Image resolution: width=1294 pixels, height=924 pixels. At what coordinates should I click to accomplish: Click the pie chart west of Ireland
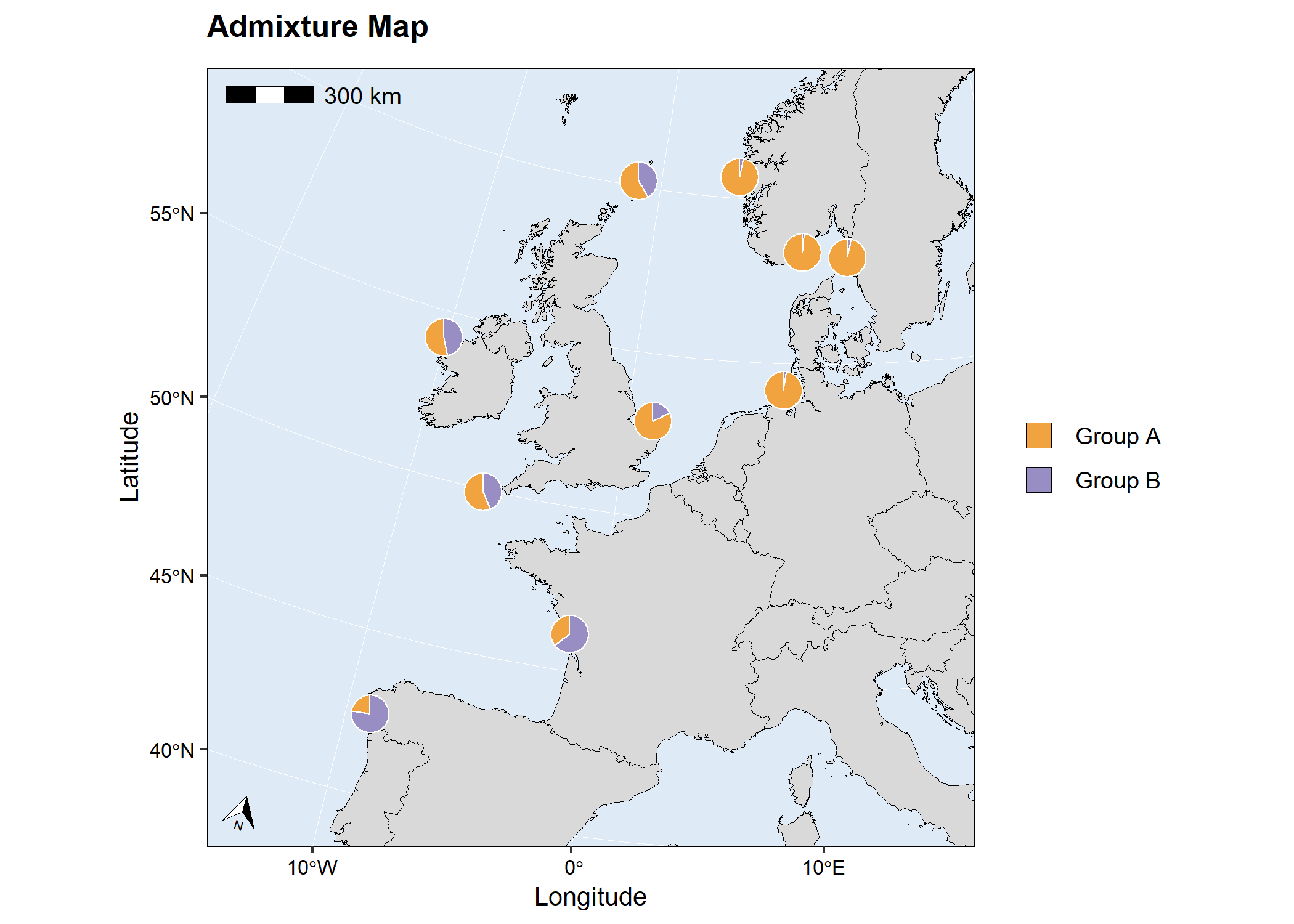(444, 337)
